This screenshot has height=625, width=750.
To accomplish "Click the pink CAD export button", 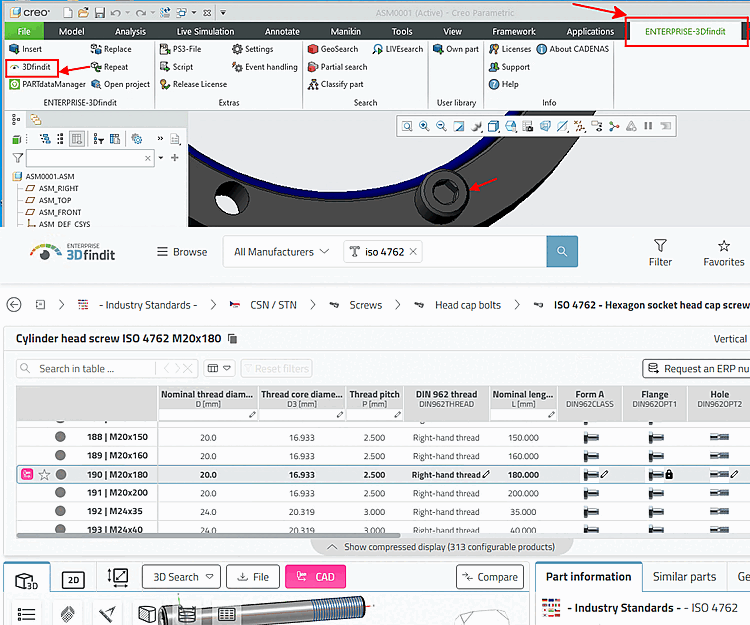I will (x=315, y=577).
